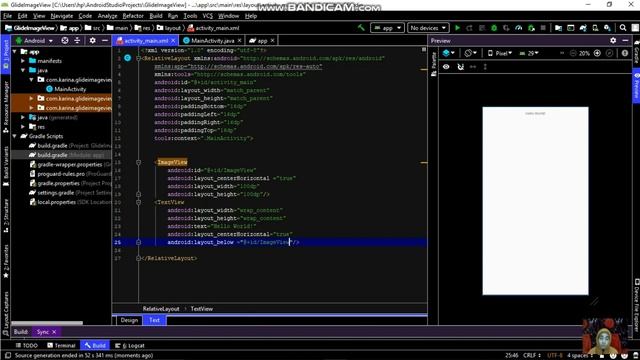Click Collapse All icon in Project panel

(77, 40)
